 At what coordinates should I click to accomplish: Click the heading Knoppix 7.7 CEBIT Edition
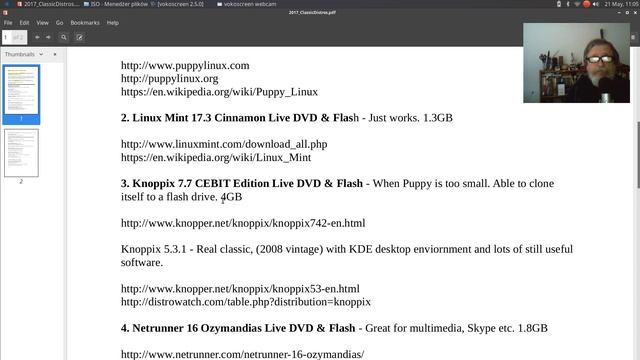[242, 184]
